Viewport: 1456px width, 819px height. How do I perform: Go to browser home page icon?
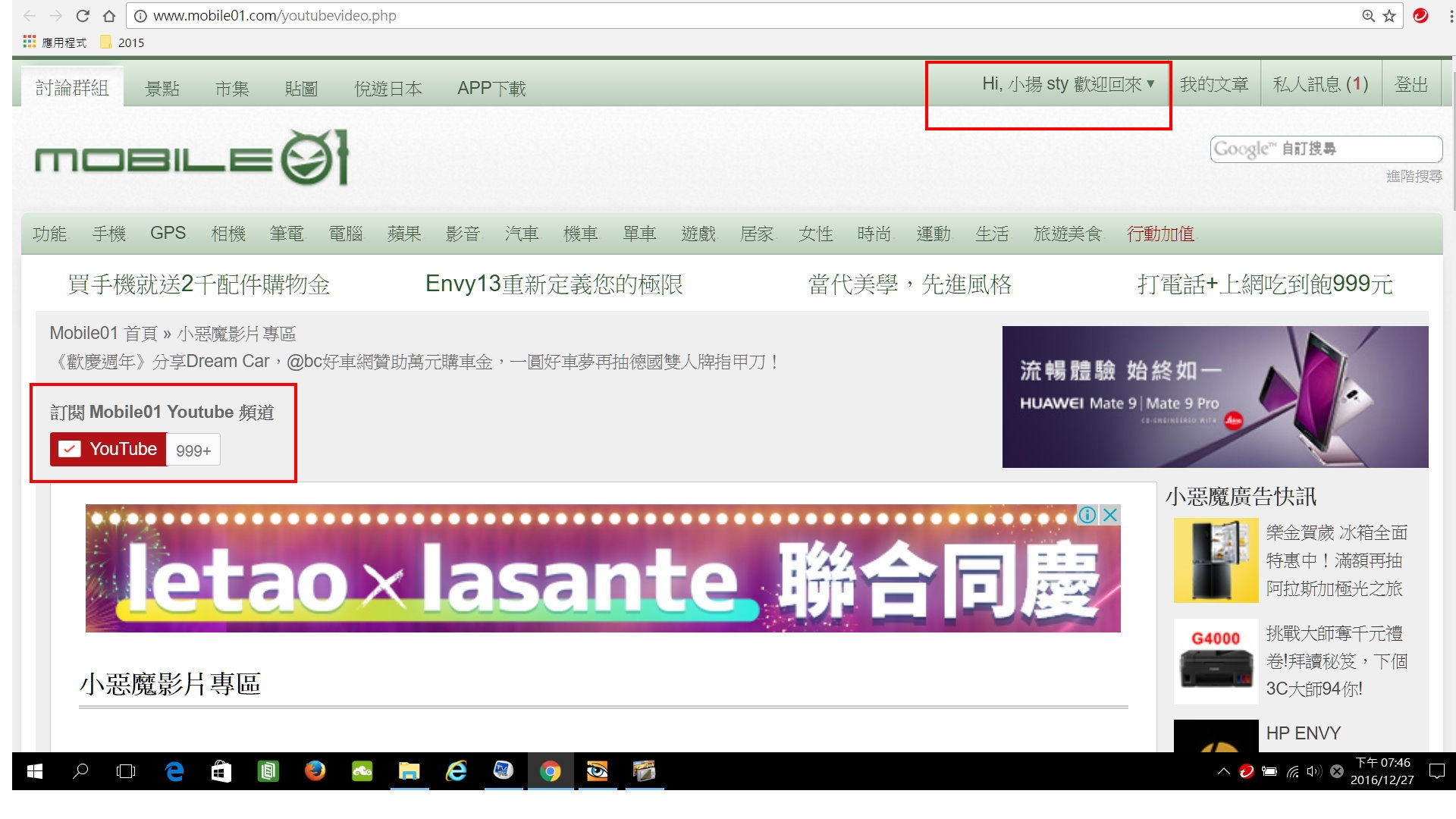tap(109, 15)
